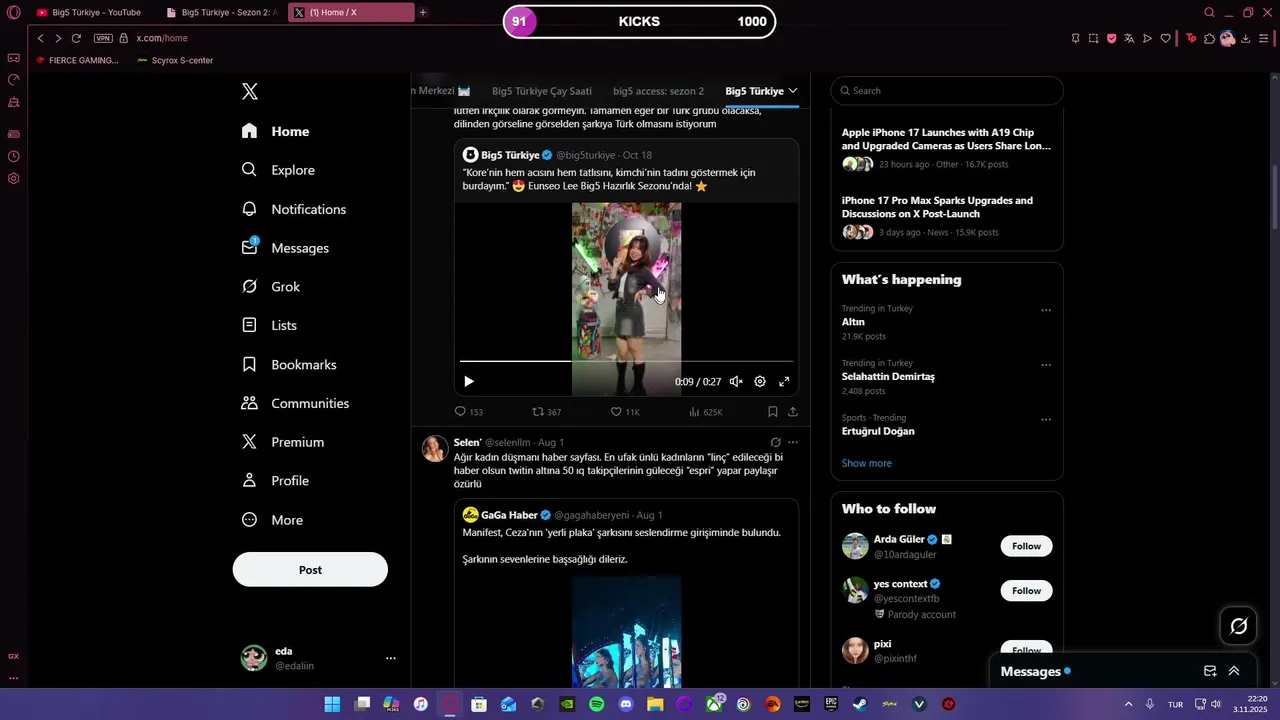Compose new message in Messages drawer
The height and width of the screenshot is (720, 1280).
coord(1210,671)
